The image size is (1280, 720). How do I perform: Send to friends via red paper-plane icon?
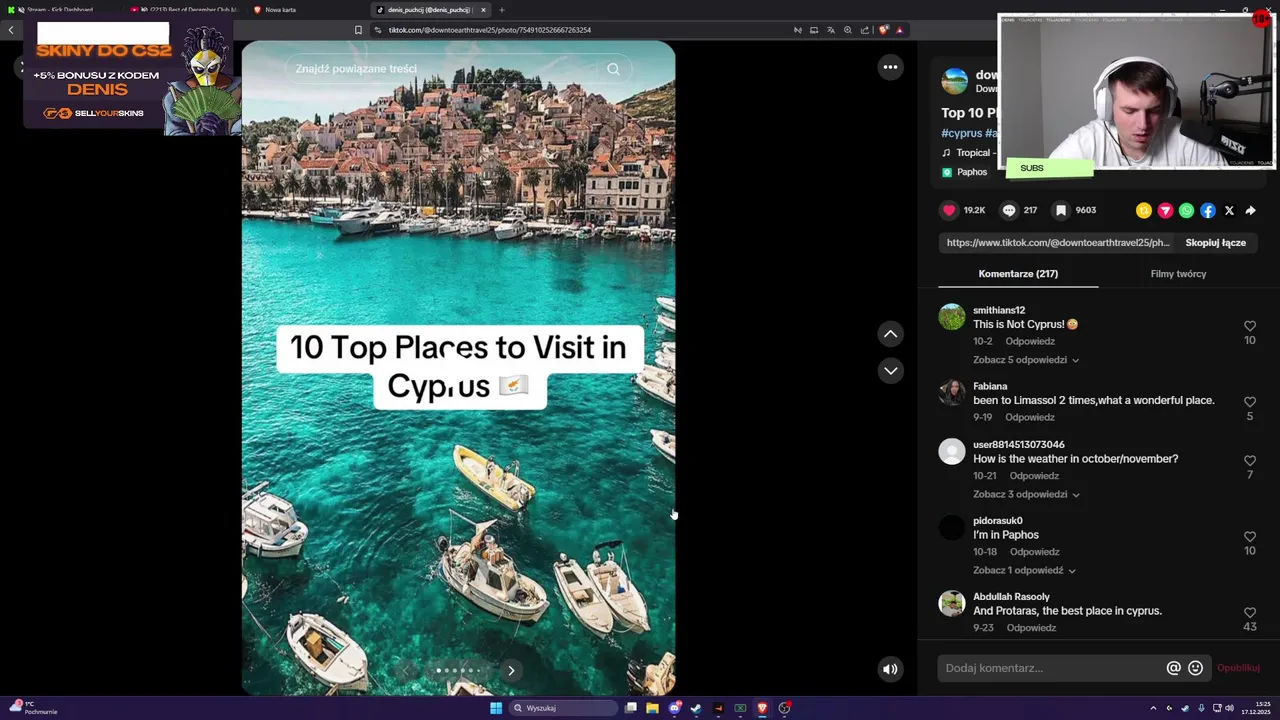click(1165, 210)
